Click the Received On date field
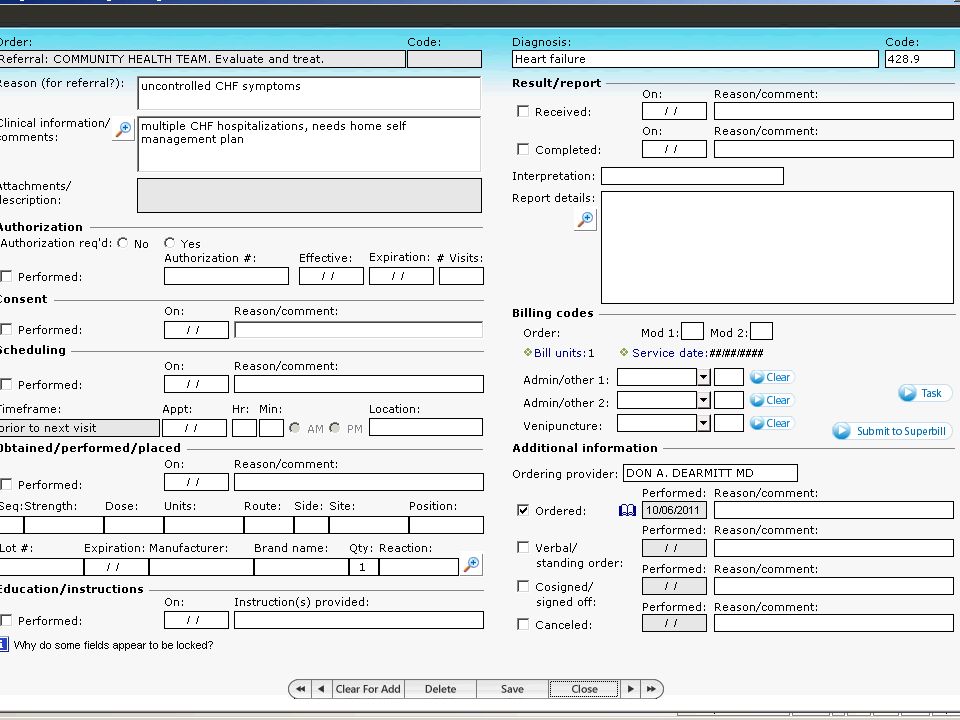The height and width of the screenshot is (720, 960). (674, 111)
